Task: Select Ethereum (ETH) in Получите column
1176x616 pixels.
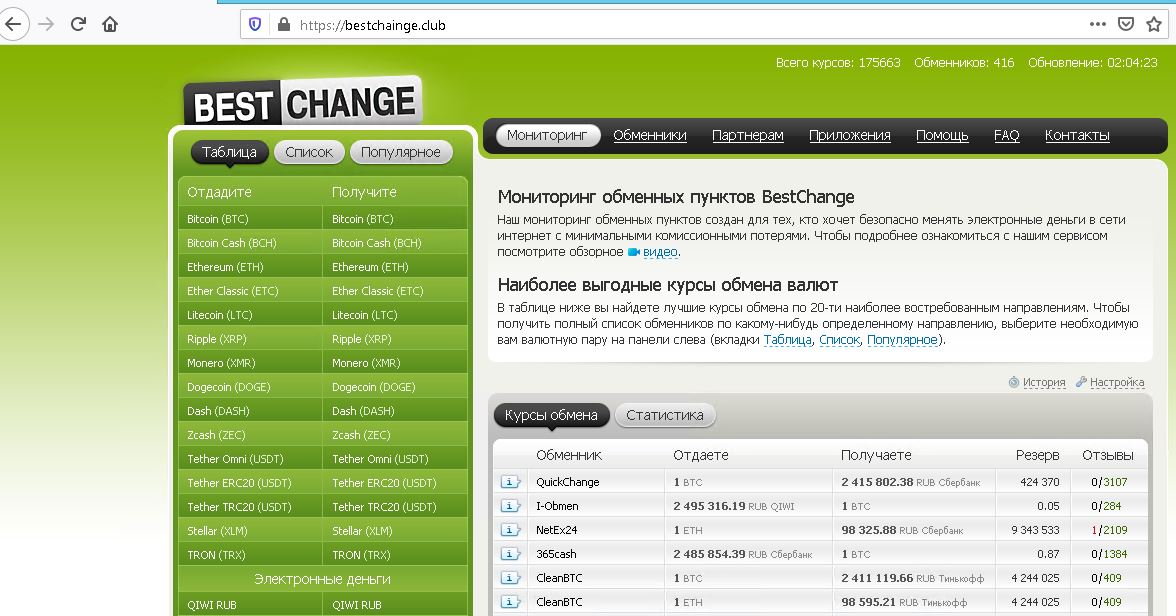Action: [395, 267]
